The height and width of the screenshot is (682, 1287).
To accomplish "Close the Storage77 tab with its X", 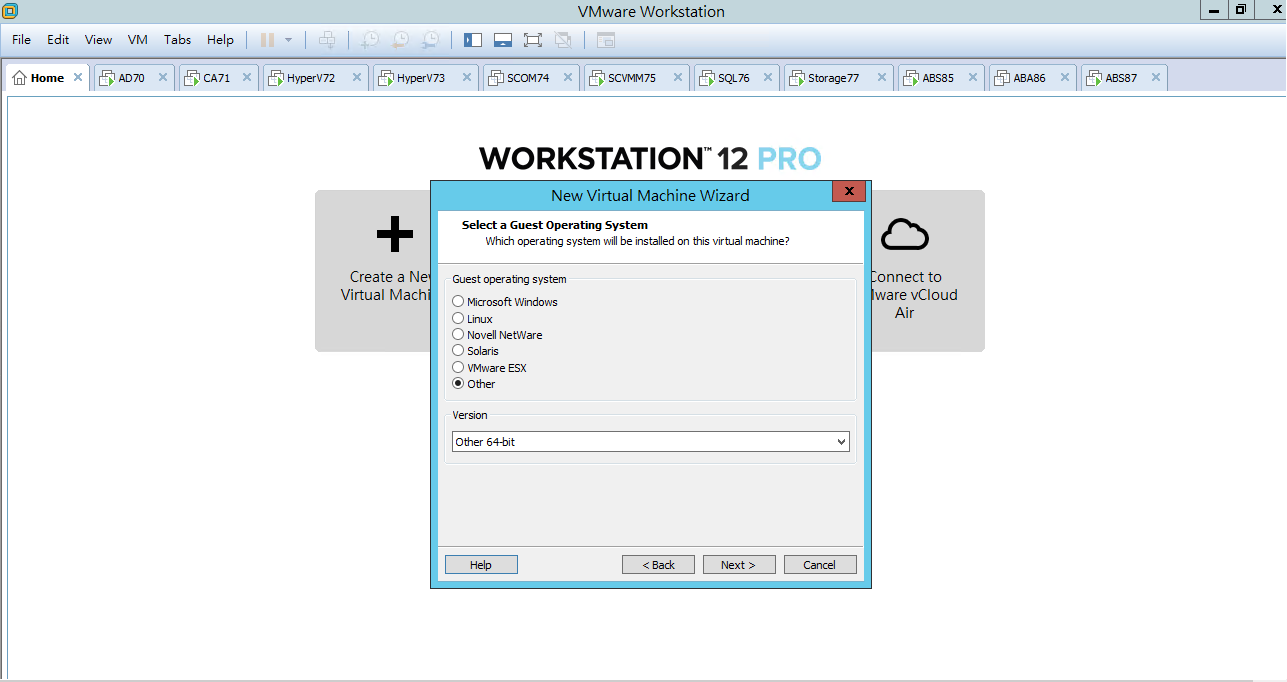I will [882, 77].
